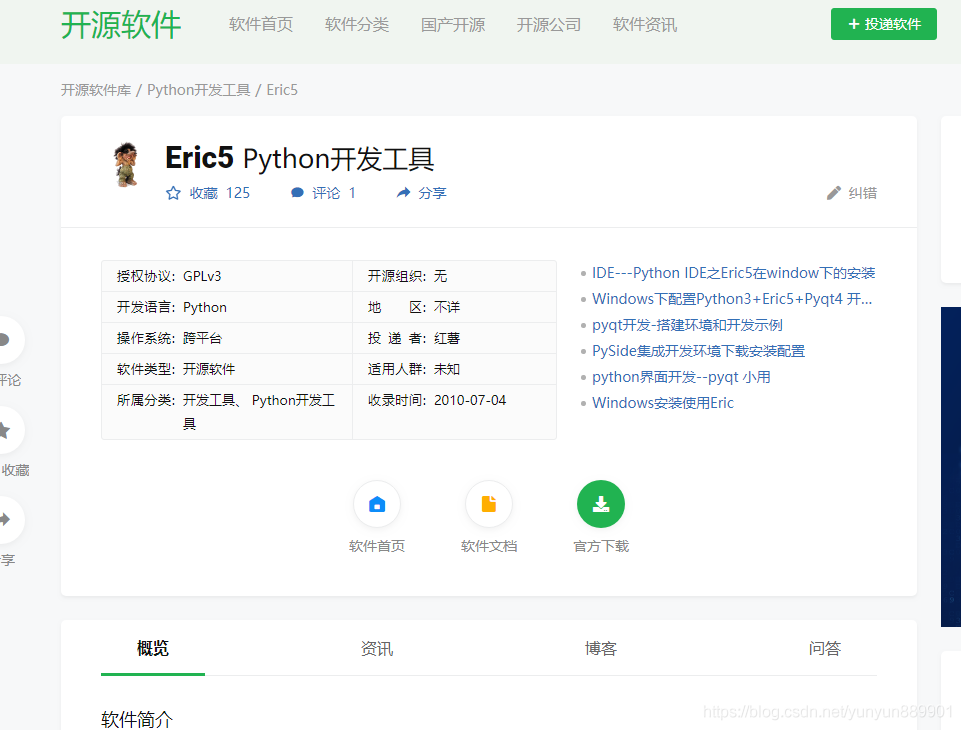Click the Eric5 troll logo image

coord(126,164)
